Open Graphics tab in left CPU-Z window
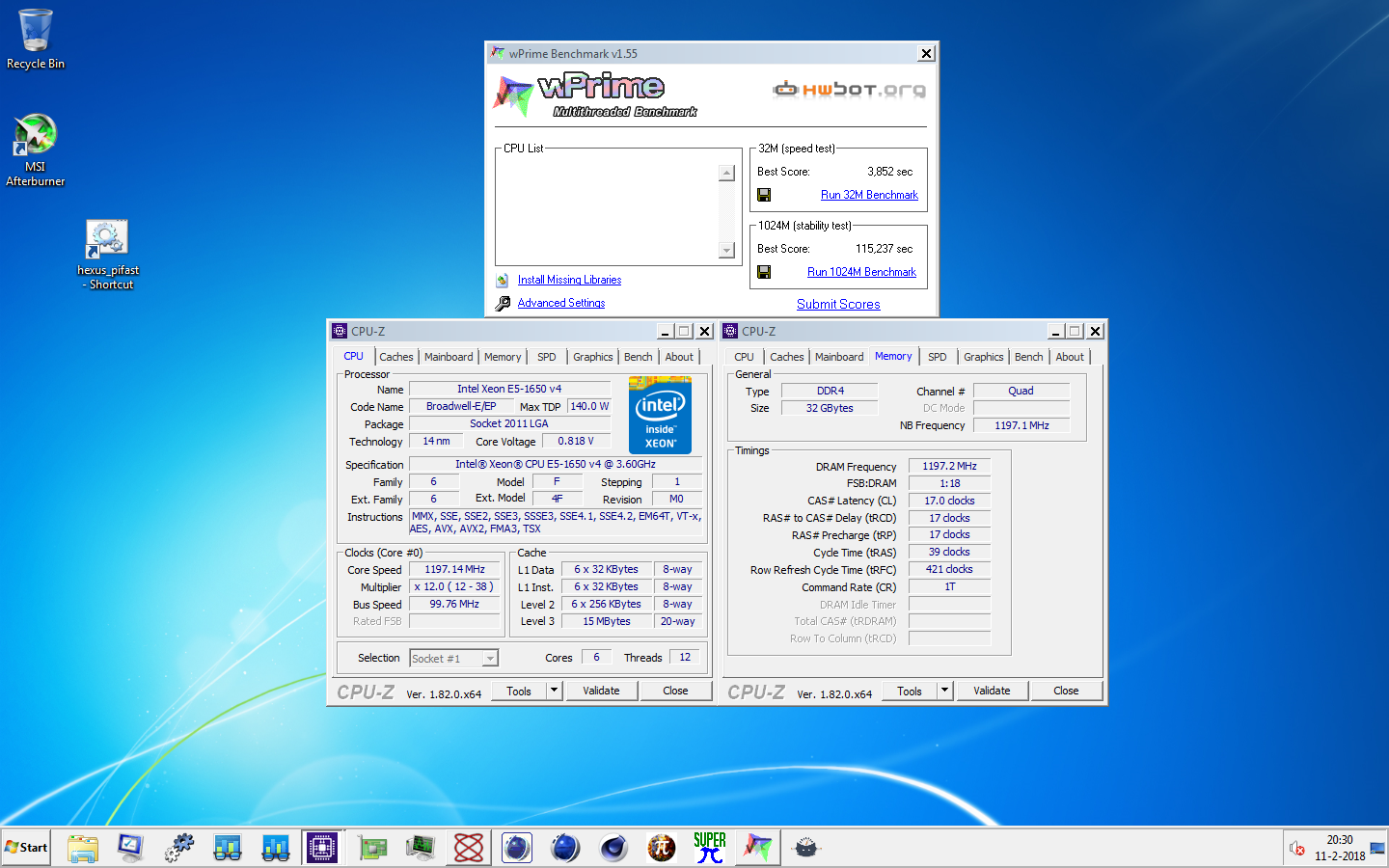 tap(592, 357)
